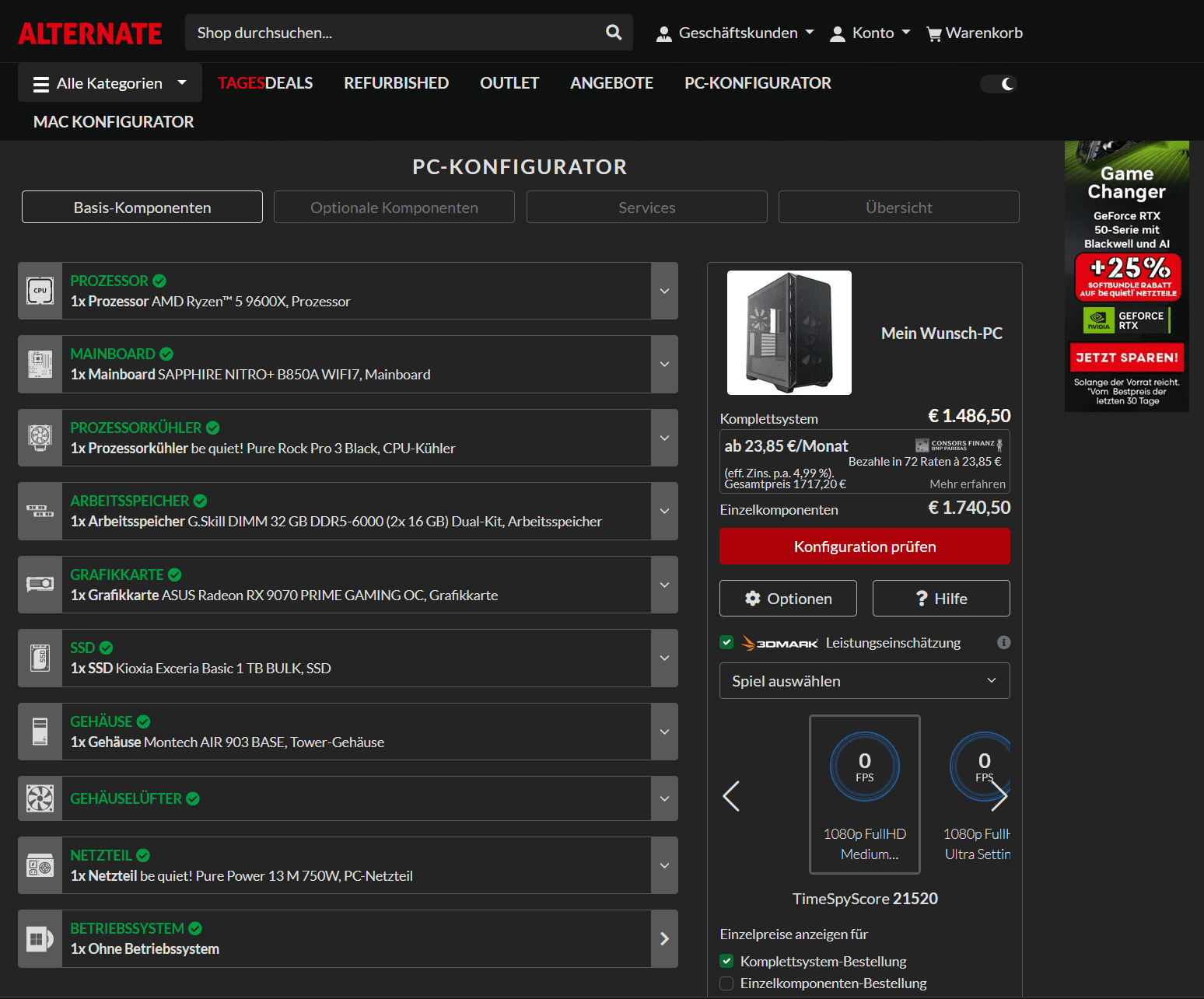Image resolution: width=1204 pixels, height=999 pixels.
Task: Open the Geschäftskunden dropdown
Action: [x=735, y=33]
